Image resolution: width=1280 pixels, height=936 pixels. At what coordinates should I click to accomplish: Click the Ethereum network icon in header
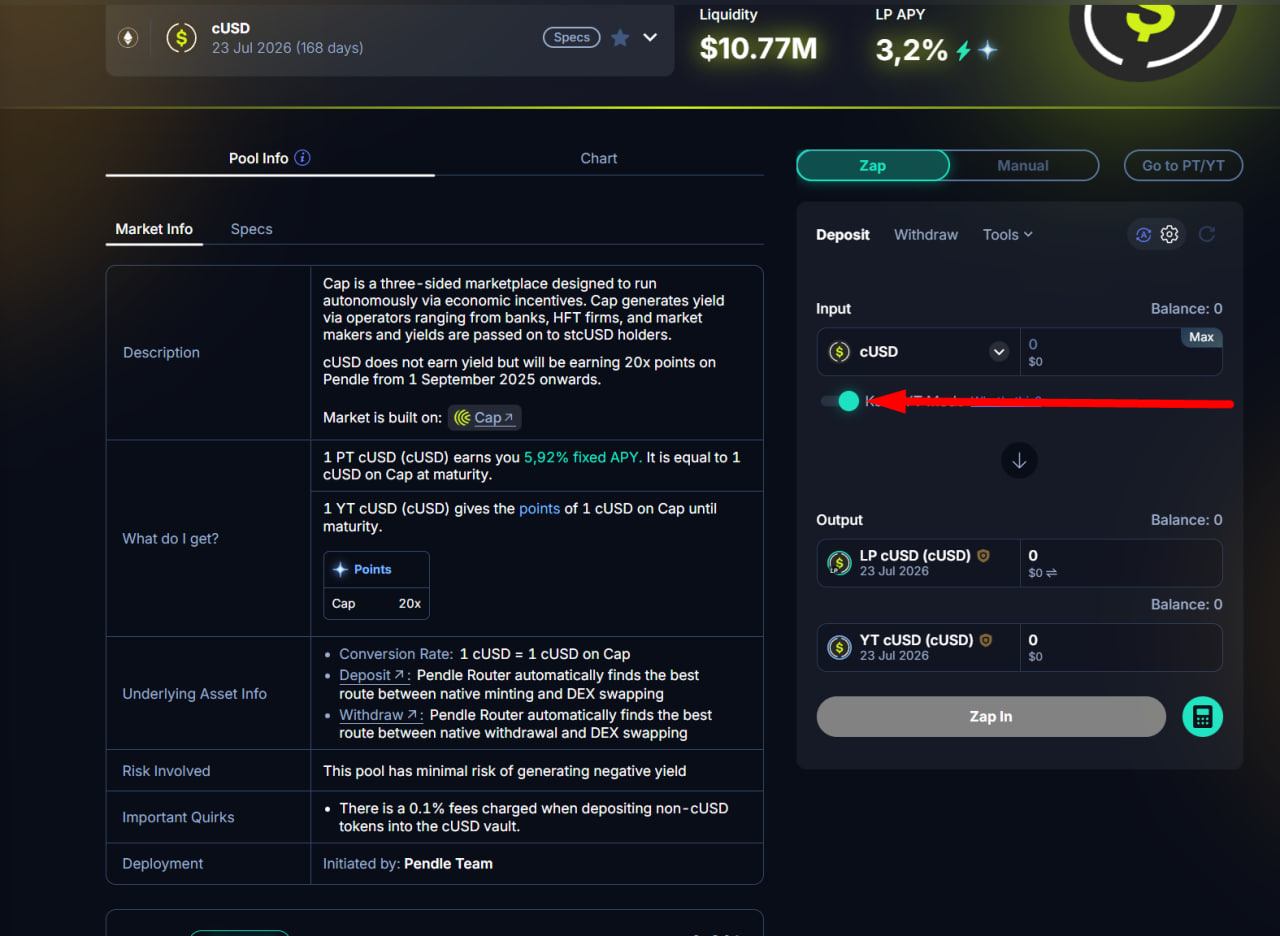tap(128, 38)
